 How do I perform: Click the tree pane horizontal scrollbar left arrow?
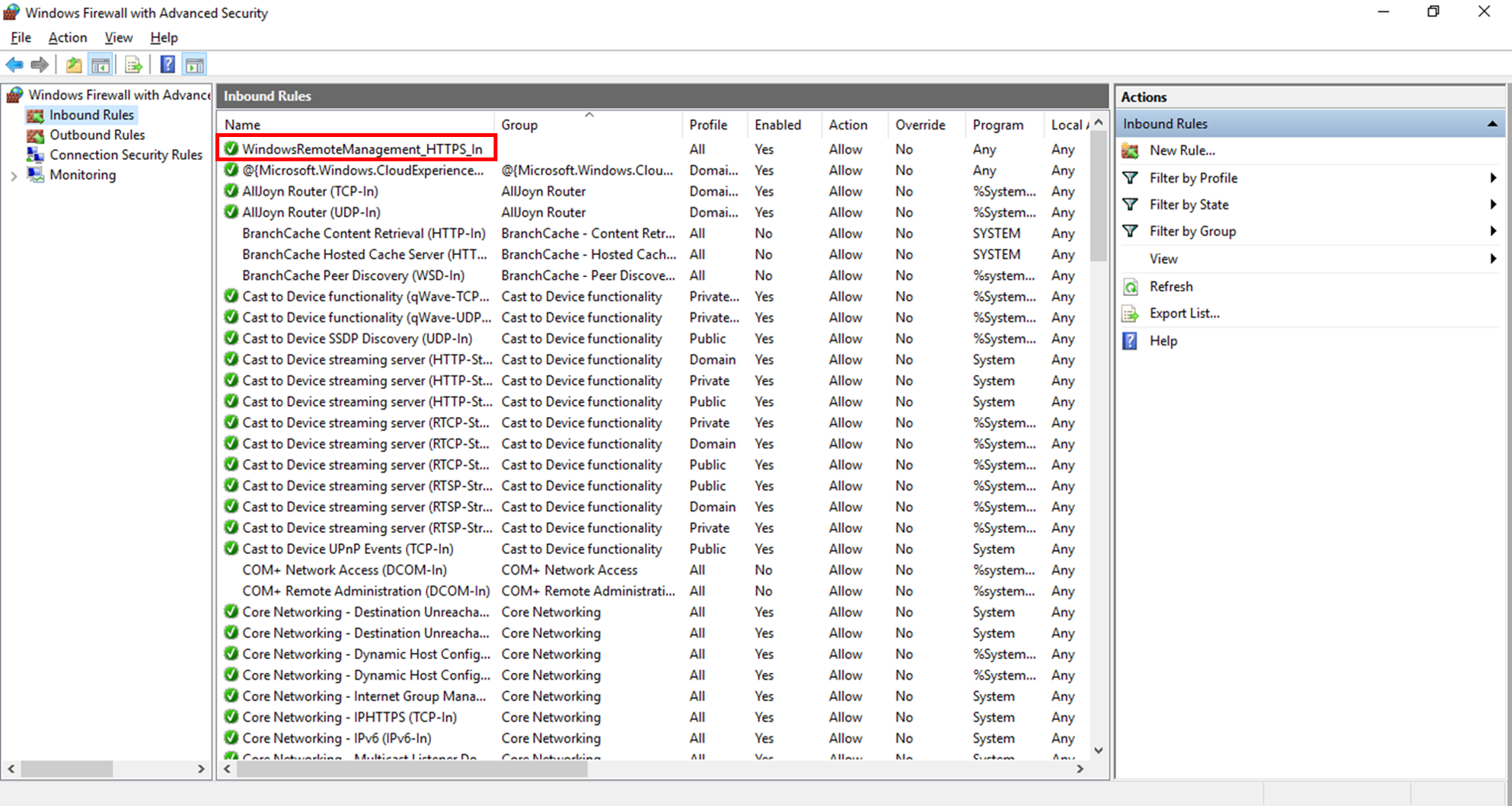coord(11,769)
